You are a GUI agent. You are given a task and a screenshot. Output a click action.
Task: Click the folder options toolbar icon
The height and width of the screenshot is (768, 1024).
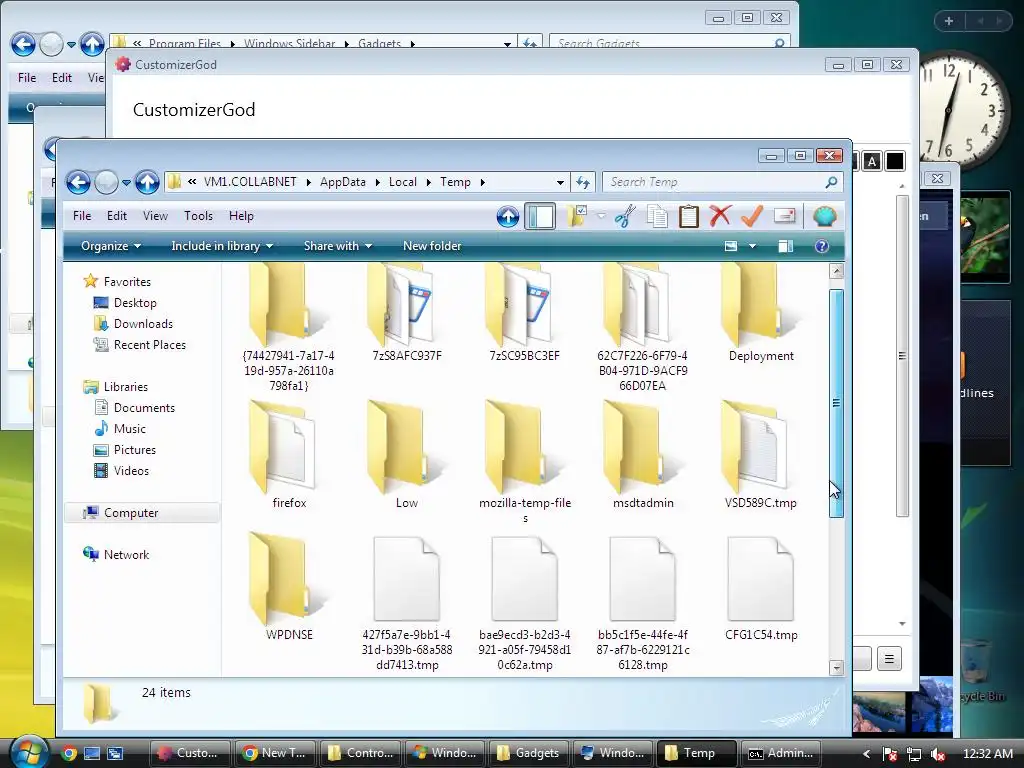click(x=577, y=216)
